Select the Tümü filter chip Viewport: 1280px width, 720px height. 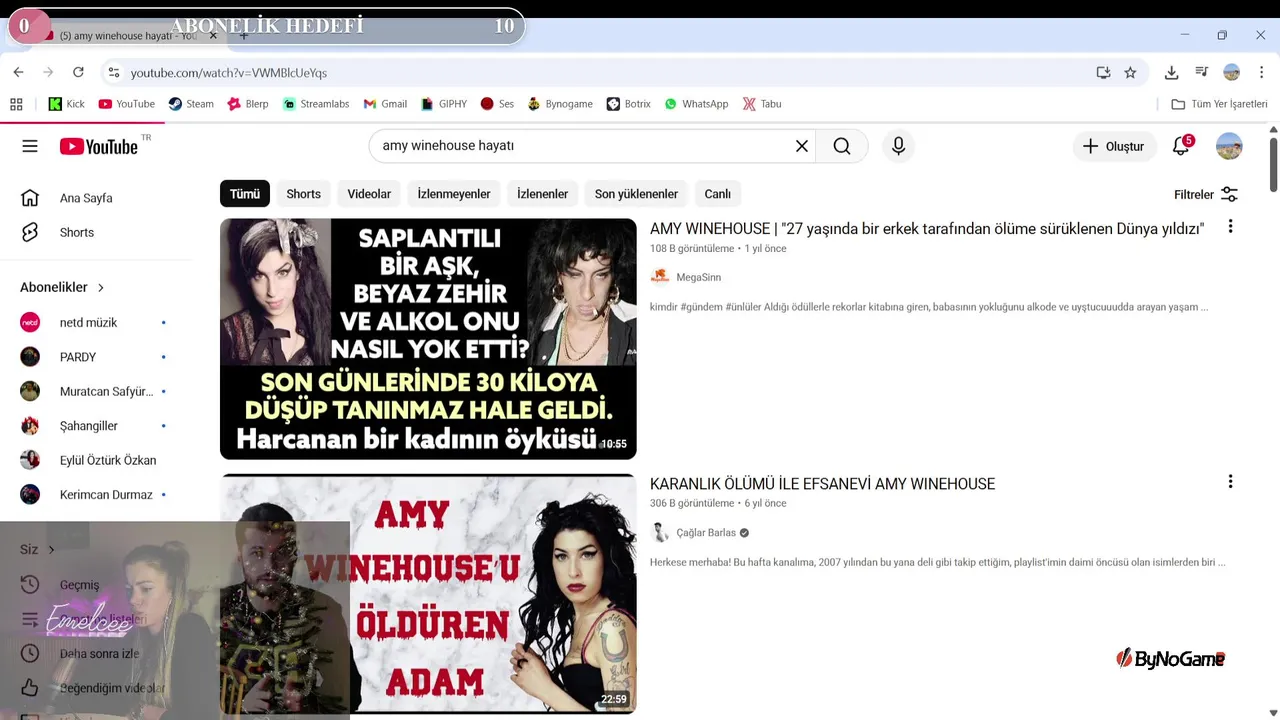pos(245,194)
